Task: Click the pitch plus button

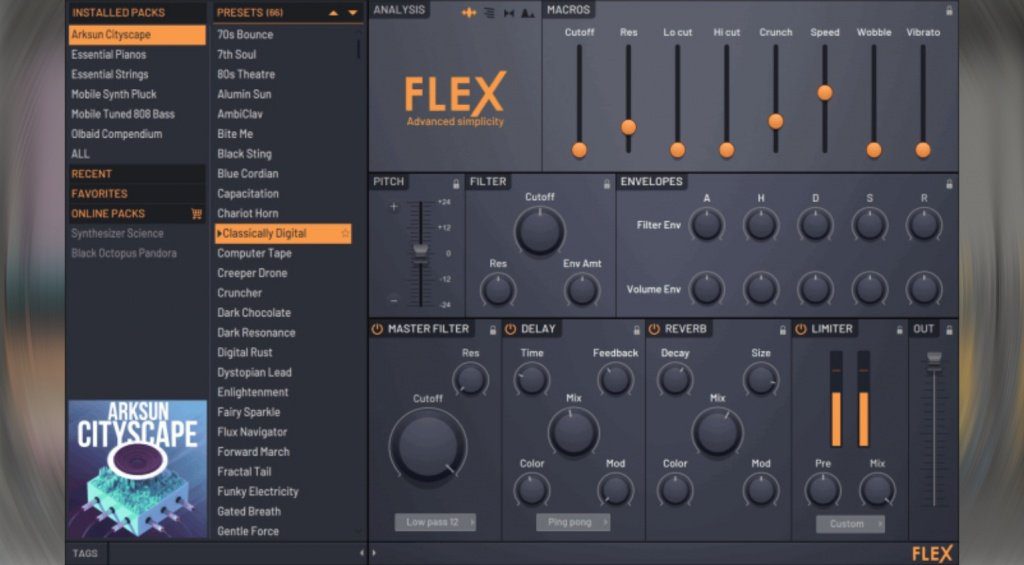Action: [393, 207]
